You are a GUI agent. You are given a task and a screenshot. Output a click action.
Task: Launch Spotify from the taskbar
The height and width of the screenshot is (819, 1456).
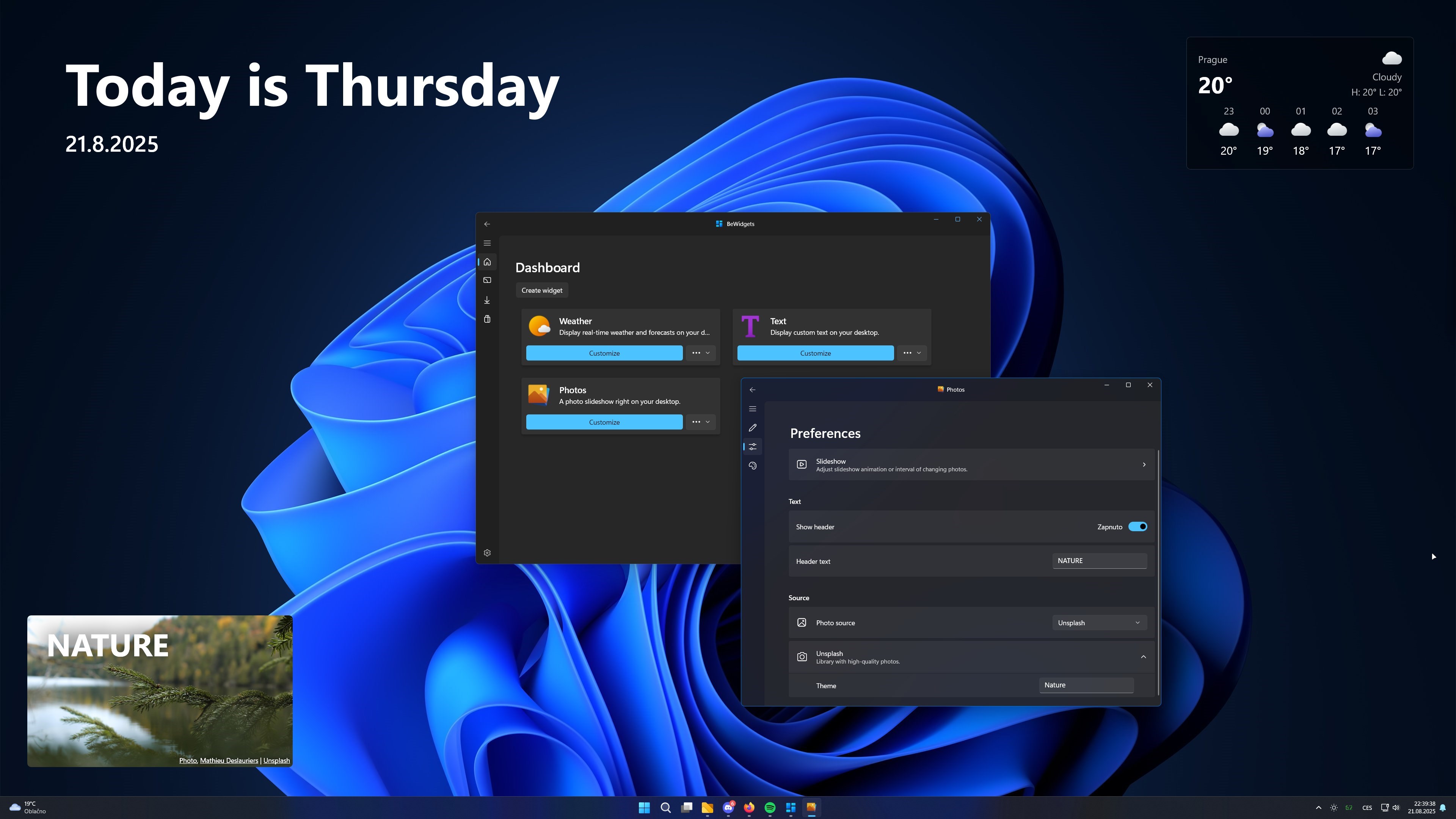pos(770,807)
